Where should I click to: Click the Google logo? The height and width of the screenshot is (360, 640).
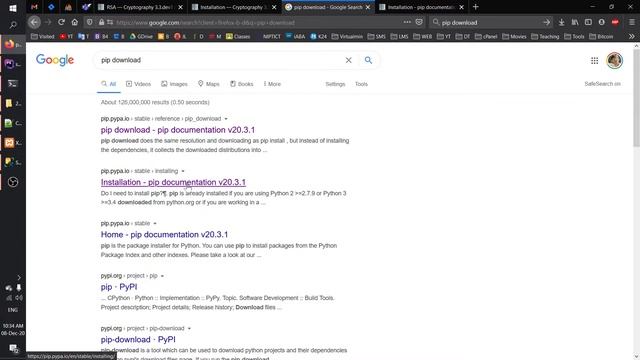tap(55, 60)
